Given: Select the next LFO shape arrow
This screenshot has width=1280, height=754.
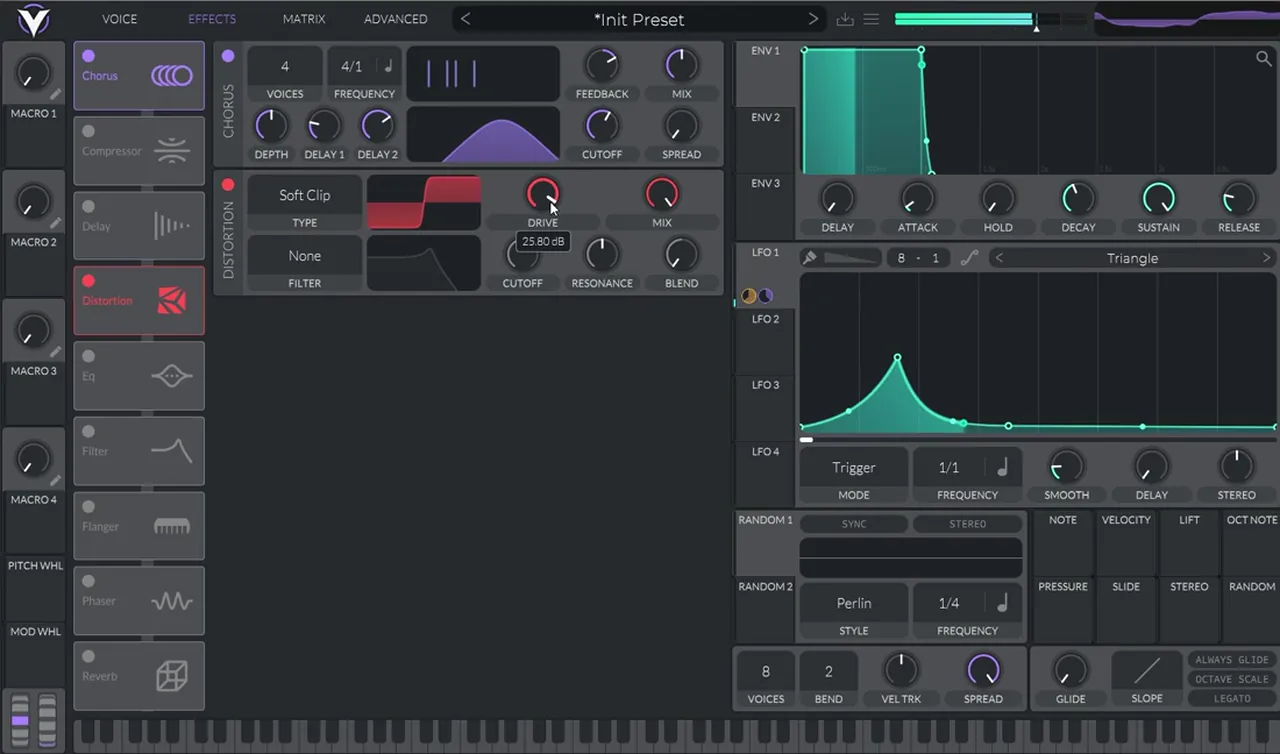Looking at the screenshot, I should click(x=1266, y=258).
